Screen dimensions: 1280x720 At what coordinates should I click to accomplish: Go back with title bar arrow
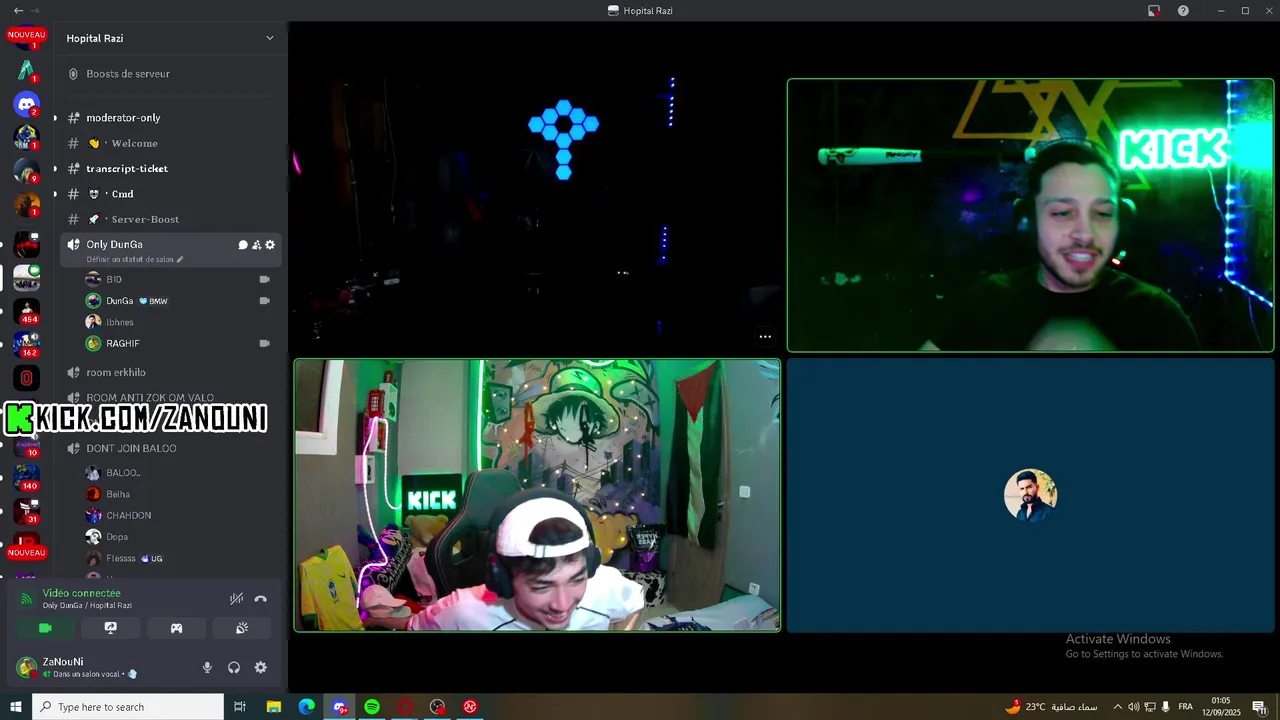[18, 10]
